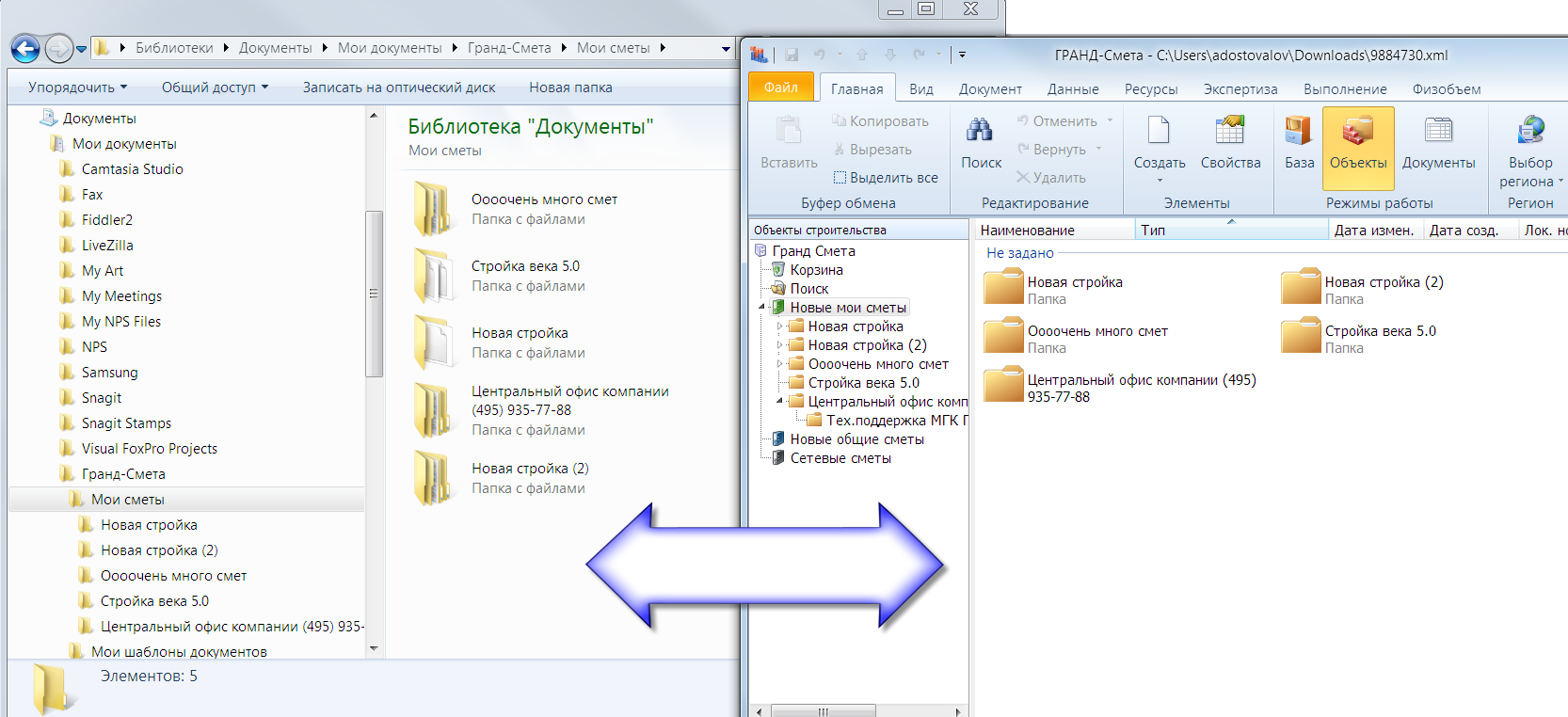Expand the Новая стройка (2) tree node
1568x717 pixels.
[779, 345]
